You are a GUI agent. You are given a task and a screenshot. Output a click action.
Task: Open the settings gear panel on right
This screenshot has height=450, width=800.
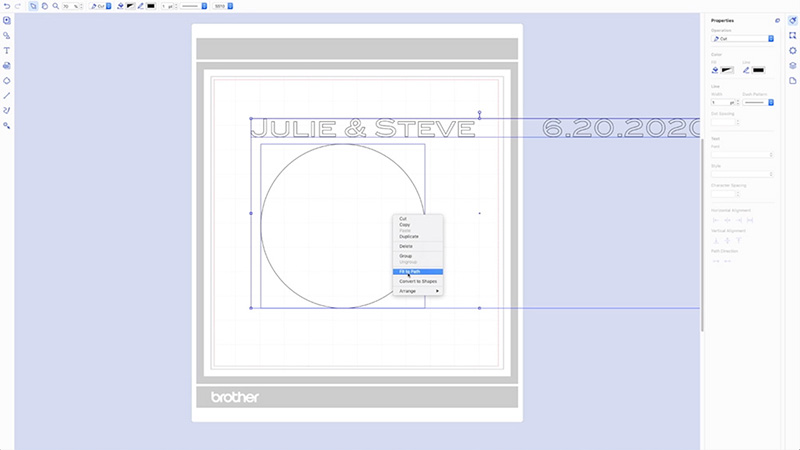(x=793, y=50)
